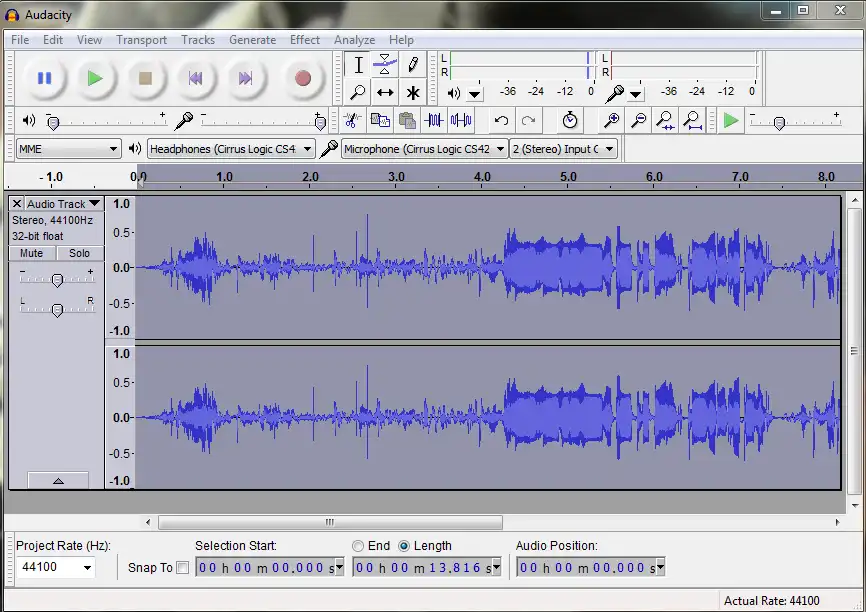Open the Generate menu
The width and height of the screenshot is (866, 612).
[252, 40]
